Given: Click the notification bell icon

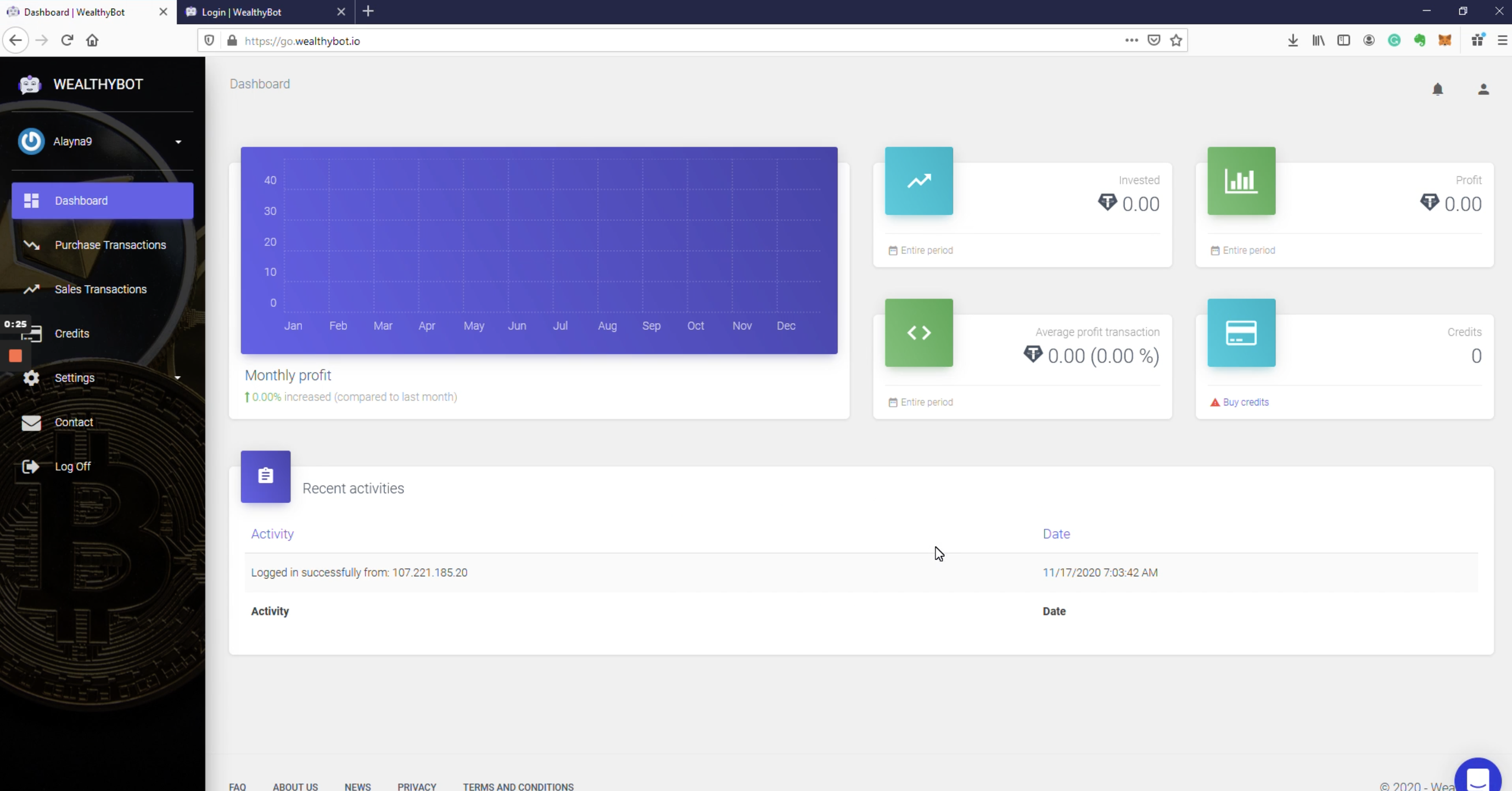Looking at the screenshot, I should [x=1437, y=89].
